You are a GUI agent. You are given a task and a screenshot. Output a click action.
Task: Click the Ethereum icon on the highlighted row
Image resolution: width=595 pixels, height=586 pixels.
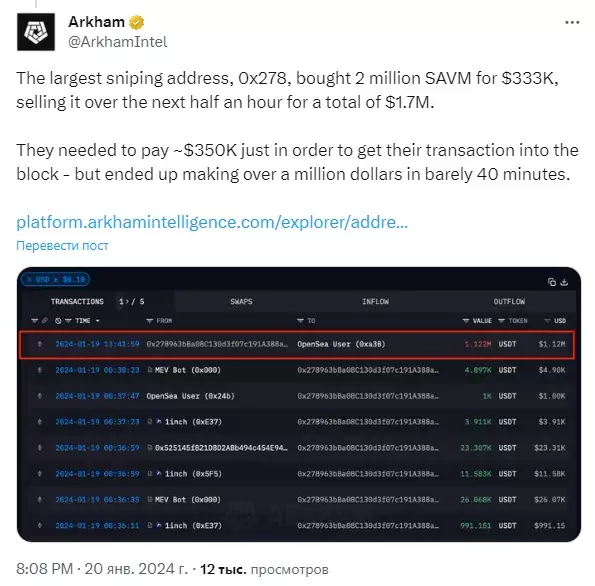(x=39, y=344)
